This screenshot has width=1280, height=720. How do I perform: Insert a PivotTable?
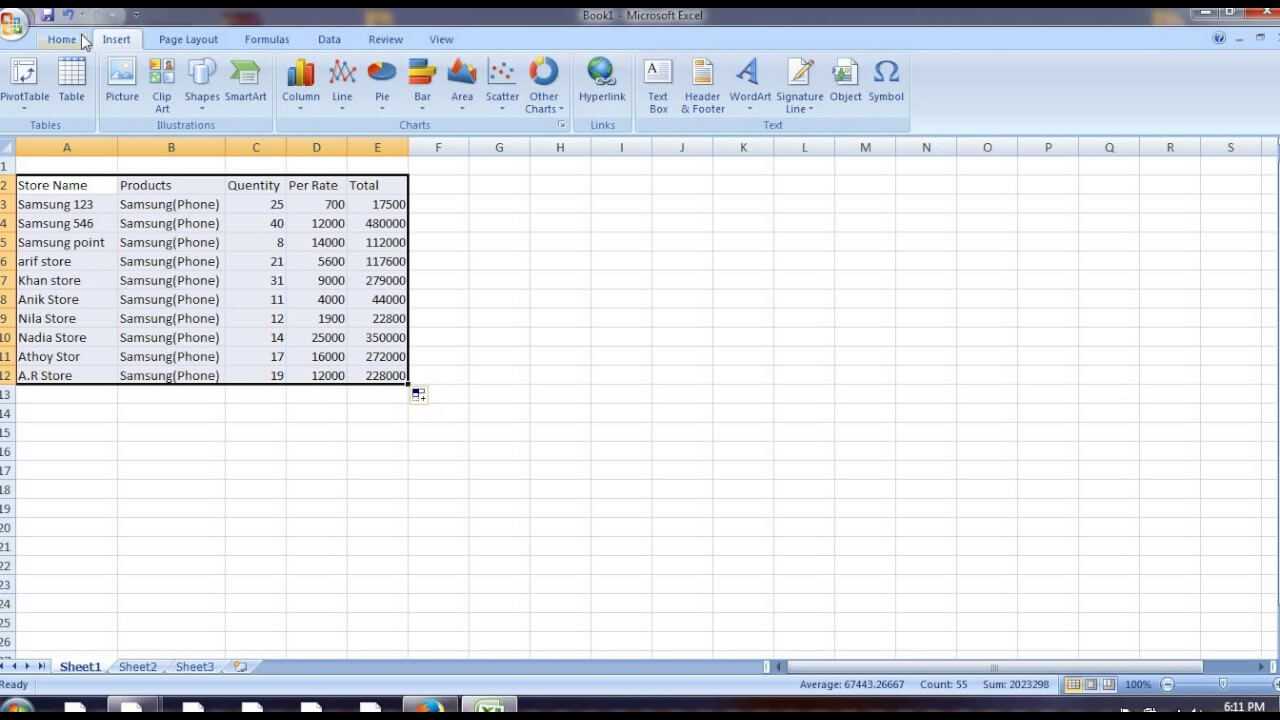[x=24, y=84]
